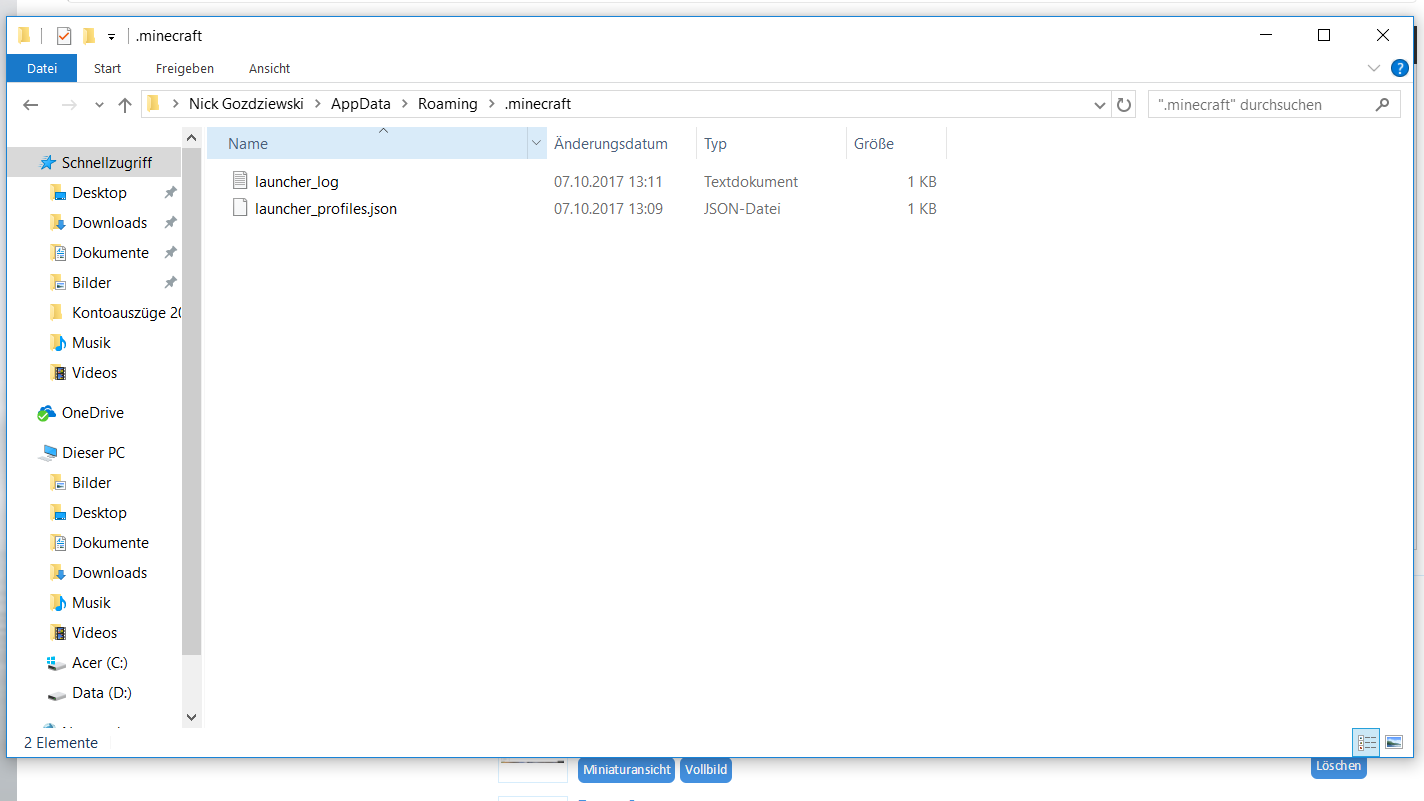Expand the address bar history dropdown
1424x801 pixels.
tap(1099, 105)
